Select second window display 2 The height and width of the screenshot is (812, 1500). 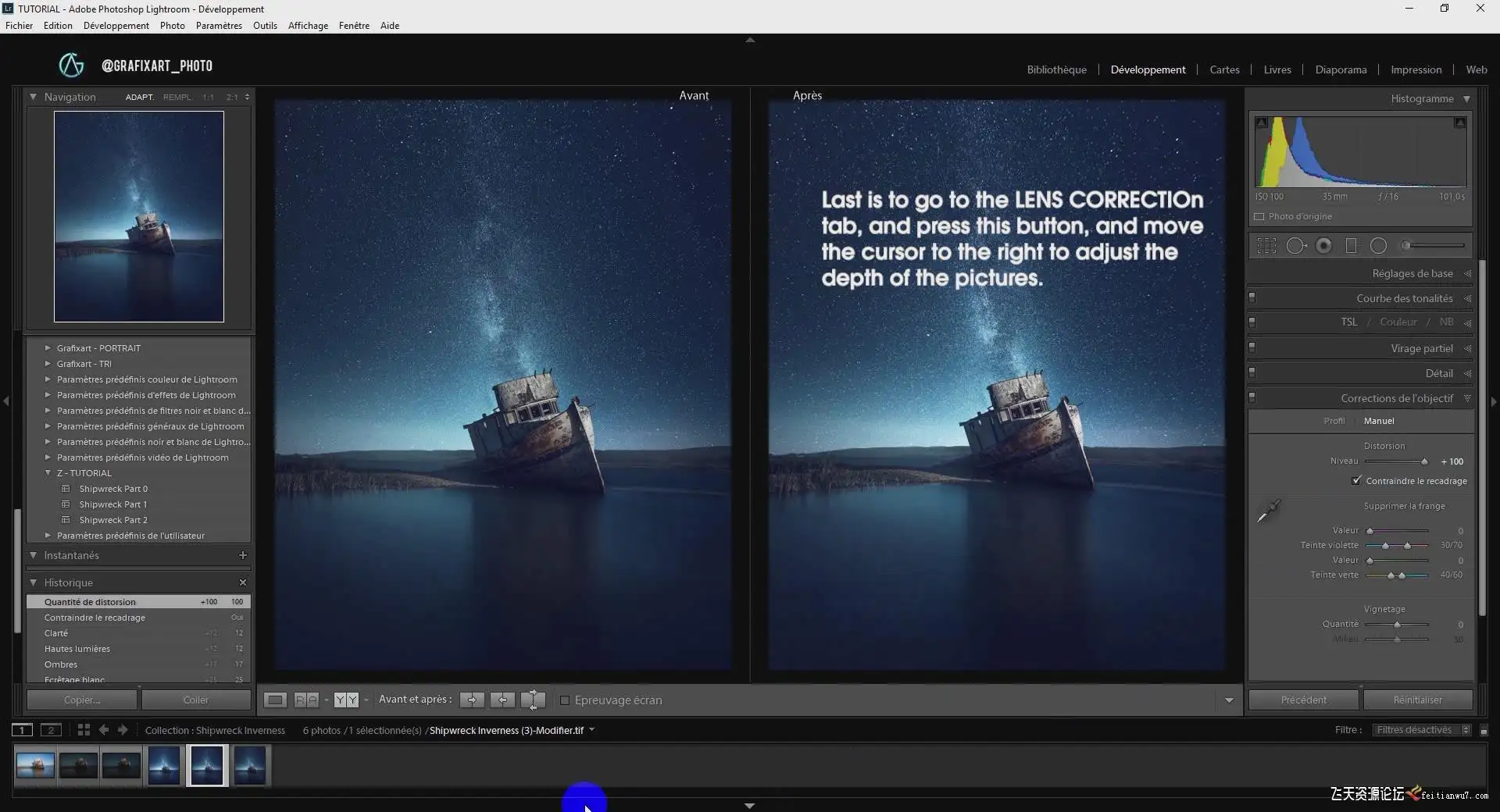tap(51, 730)
